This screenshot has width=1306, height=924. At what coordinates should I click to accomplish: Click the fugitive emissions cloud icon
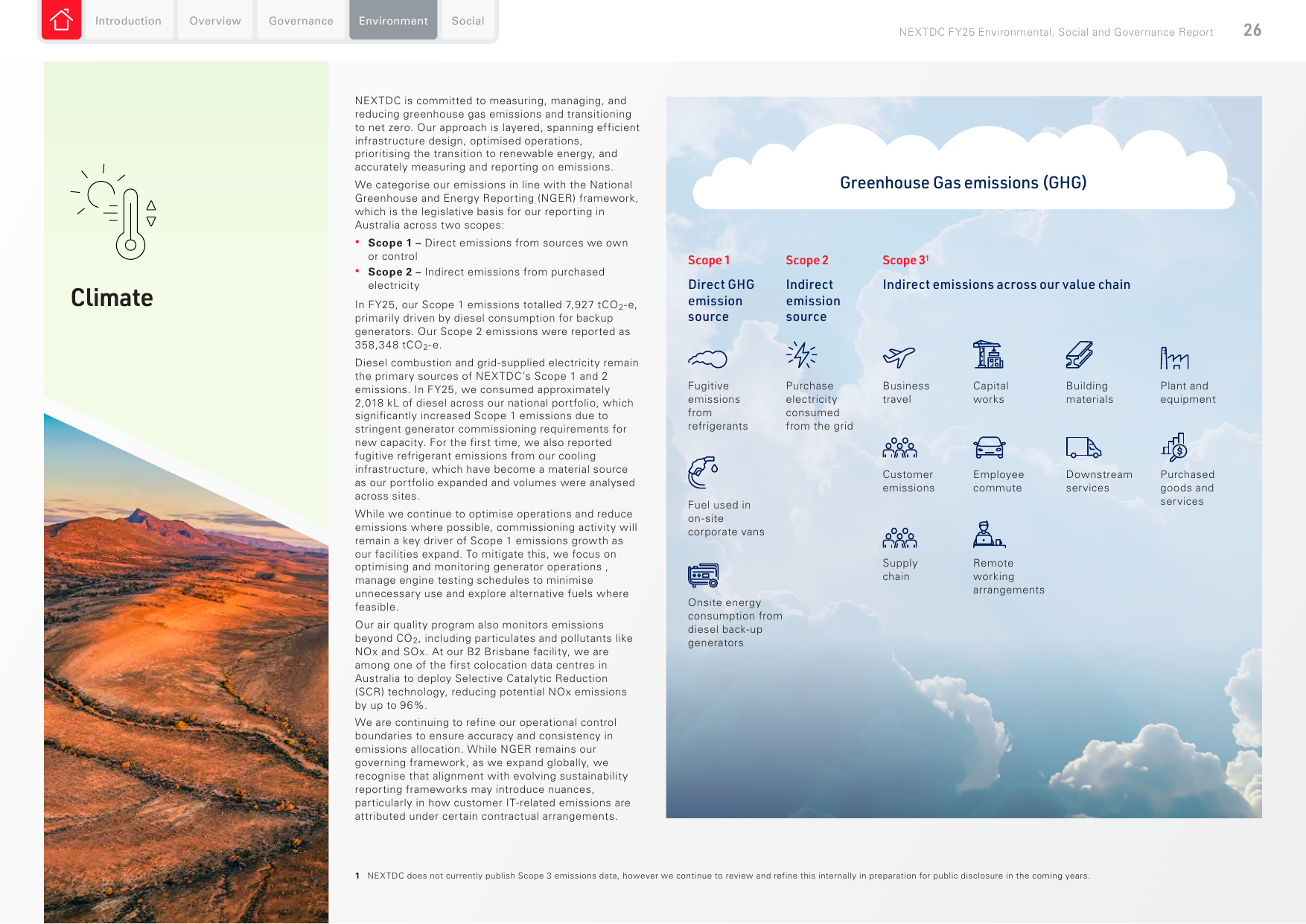[707, 359]
